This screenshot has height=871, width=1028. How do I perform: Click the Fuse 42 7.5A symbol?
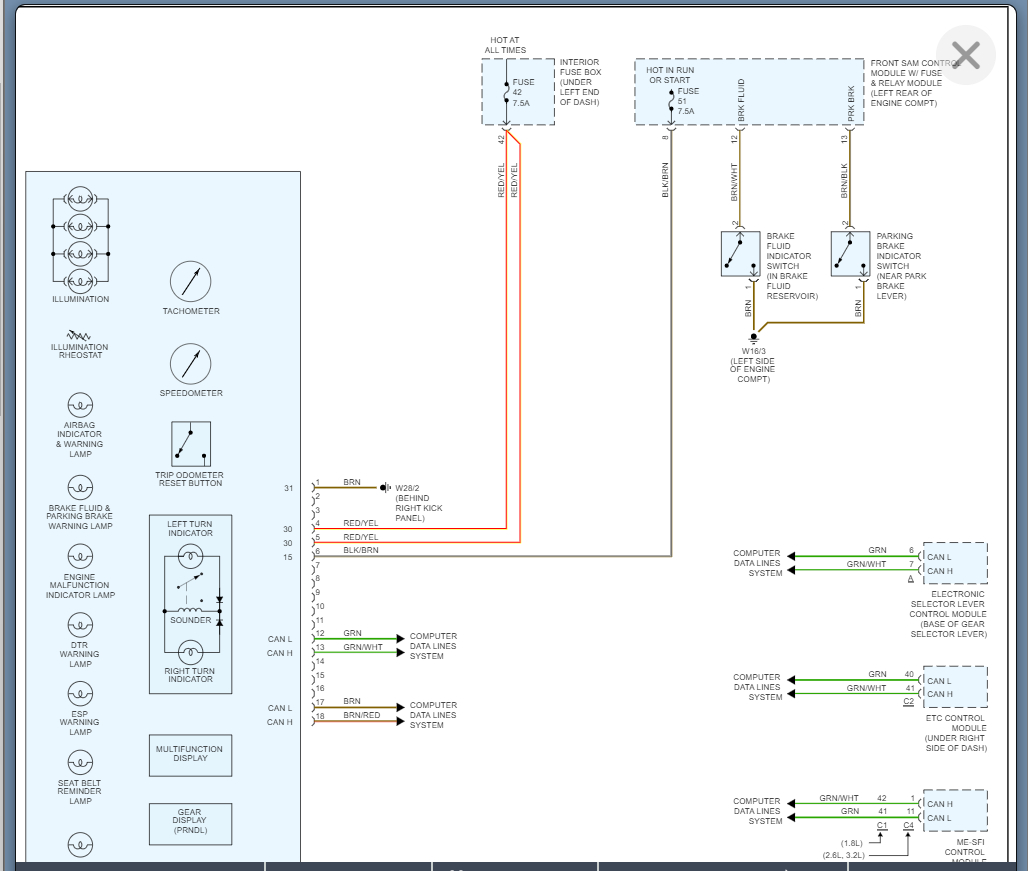[506, 92]
